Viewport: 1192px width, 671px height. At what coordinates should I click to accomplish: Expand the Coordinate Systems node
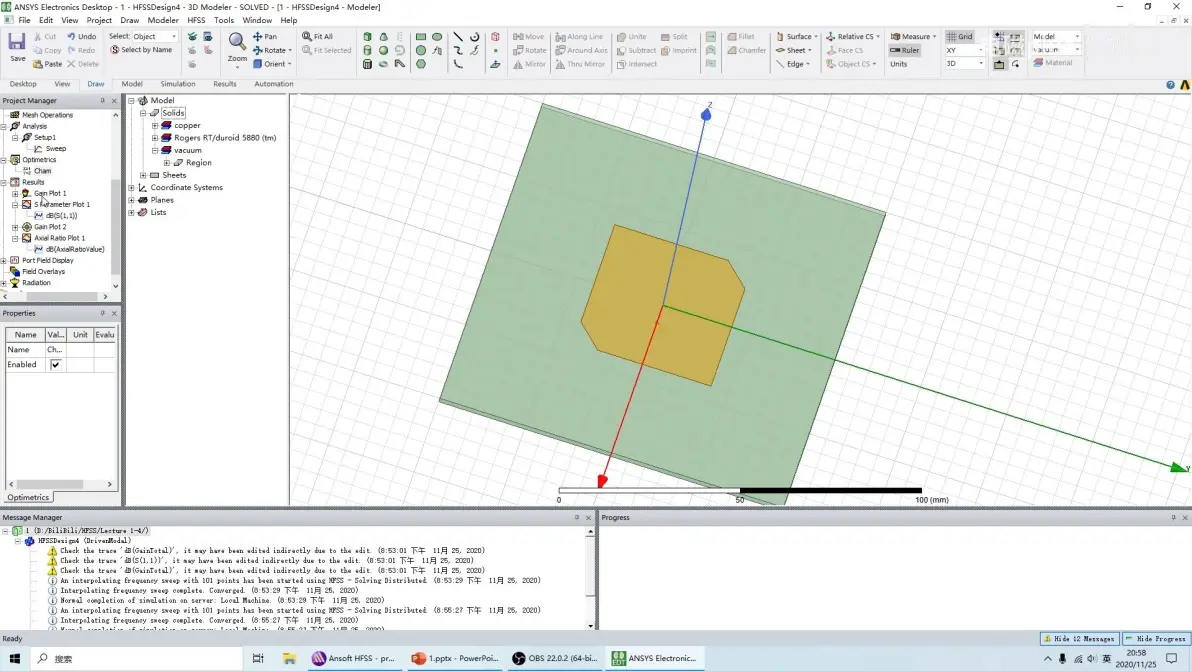pyautogui.click(x=132, y=188)
